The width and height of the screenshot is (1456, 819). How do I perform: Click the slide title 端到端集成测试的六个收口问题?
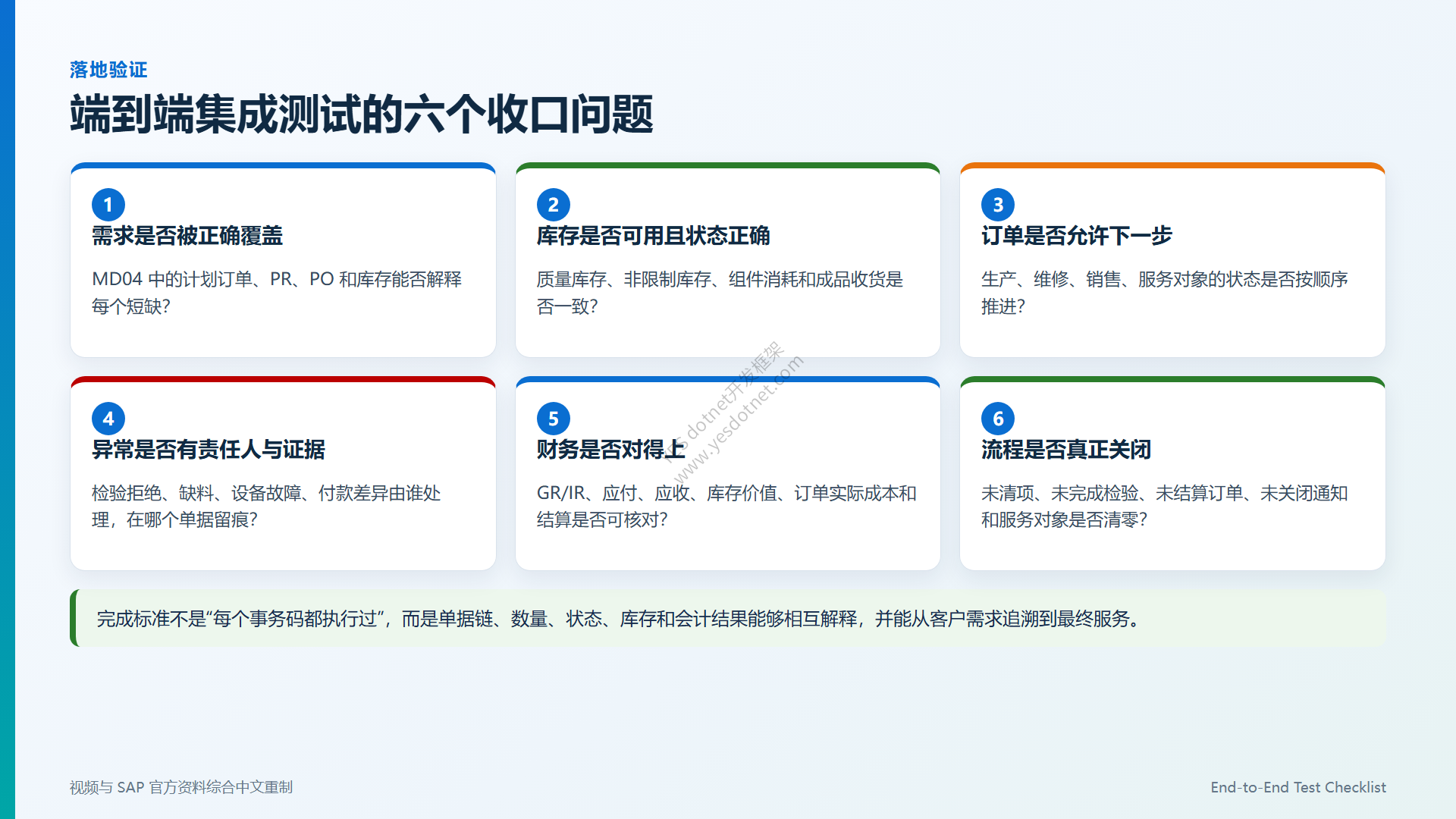pyautogui.click(x=362, y=115)
